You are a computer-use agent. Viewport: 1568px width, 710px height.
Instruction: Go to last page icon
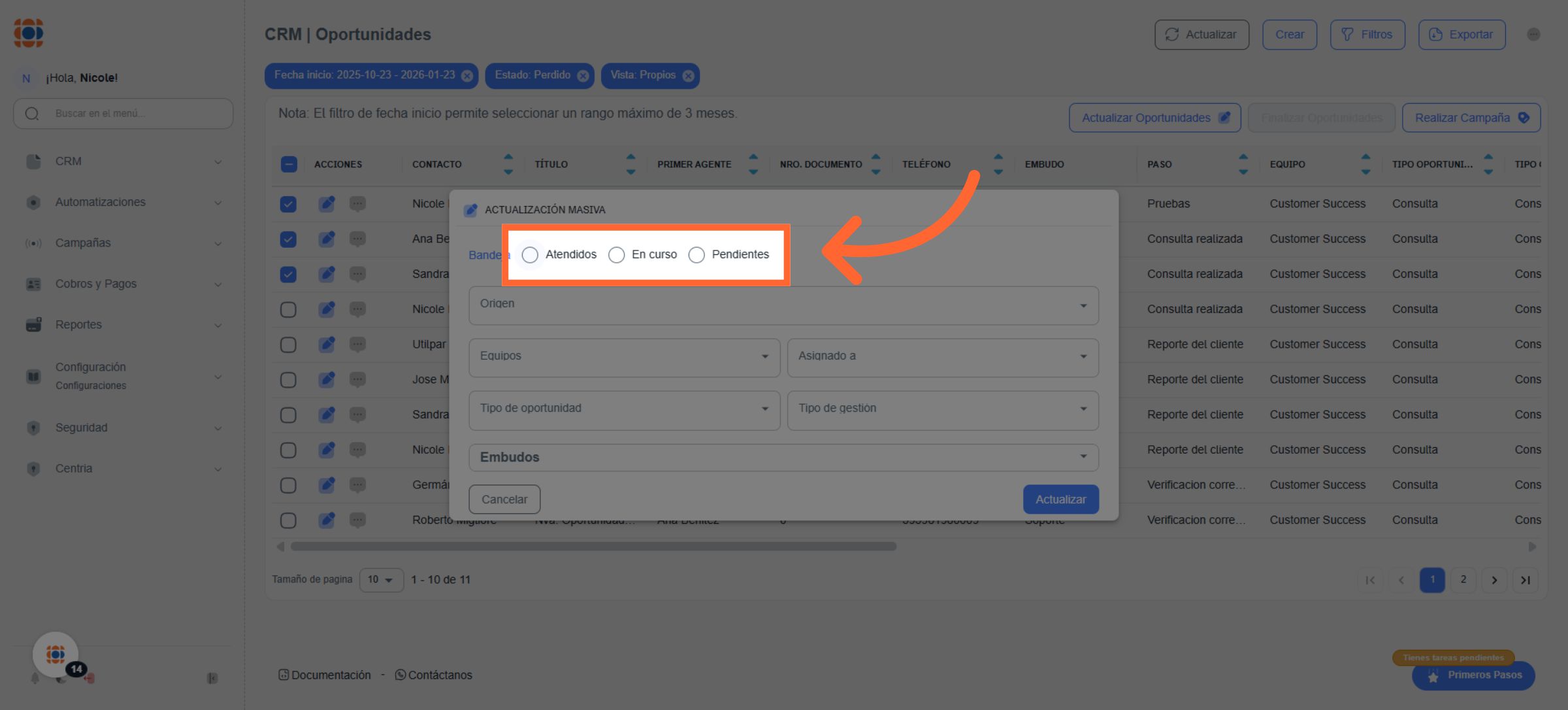(1525, 580)
